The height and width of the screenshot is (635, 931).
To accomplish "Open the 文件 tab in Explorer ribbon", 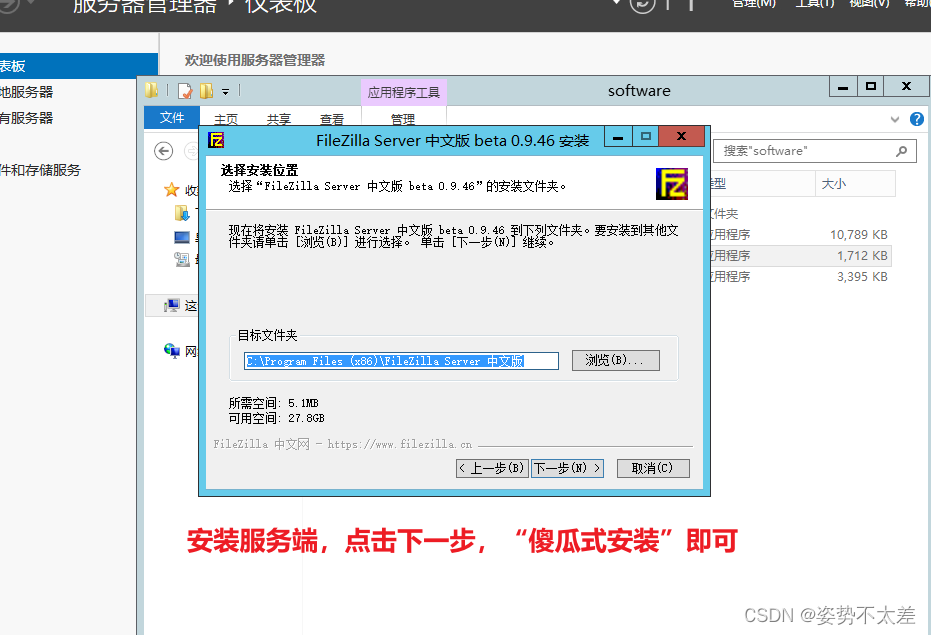I will coord(172,118).
